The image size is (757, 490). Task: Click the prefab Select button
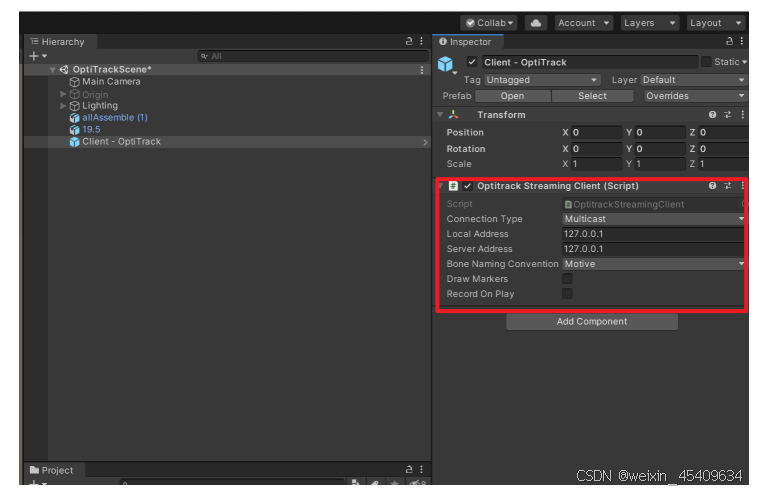pos(592,96)
